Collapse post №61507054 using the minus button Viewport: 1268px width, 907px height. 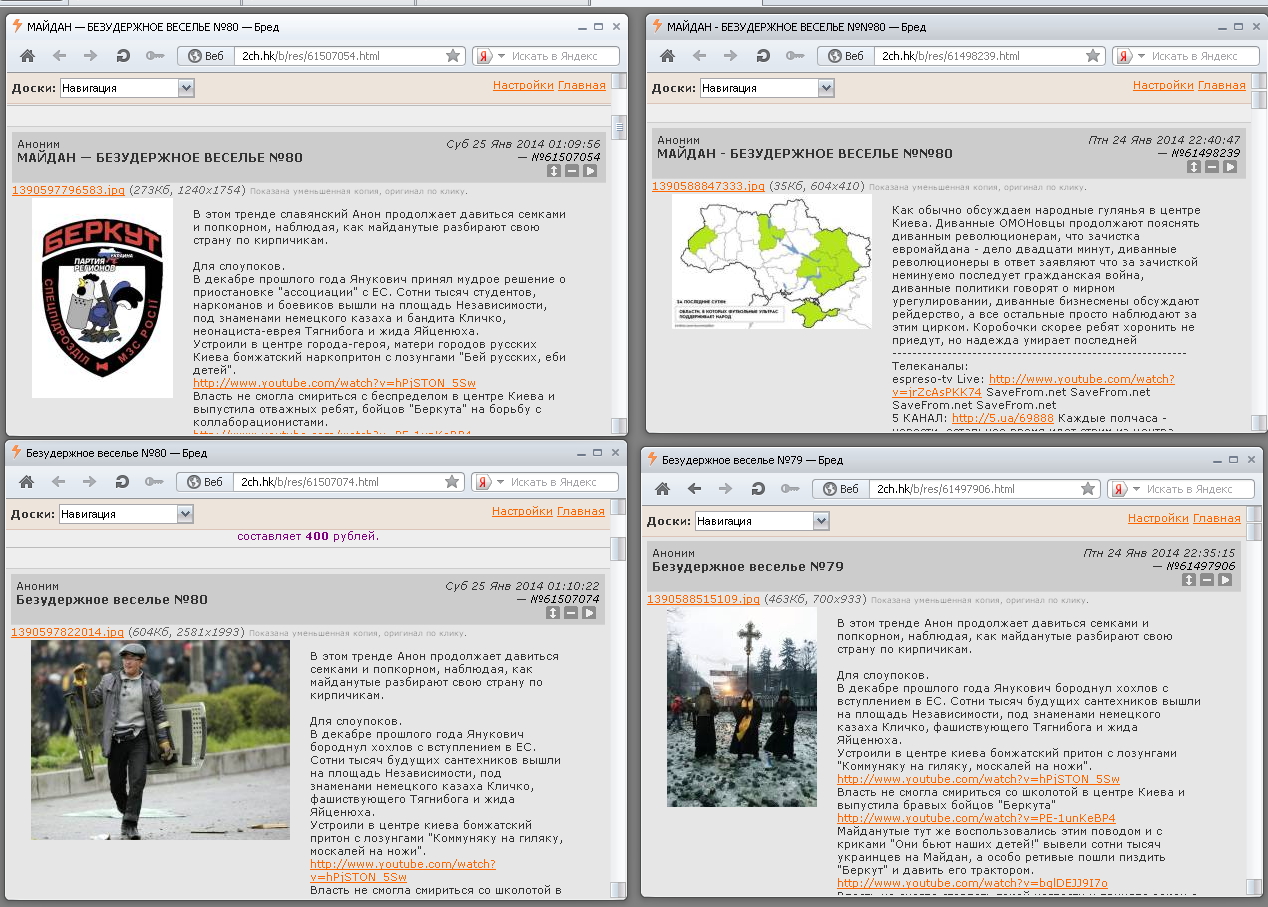pos(571,171)
